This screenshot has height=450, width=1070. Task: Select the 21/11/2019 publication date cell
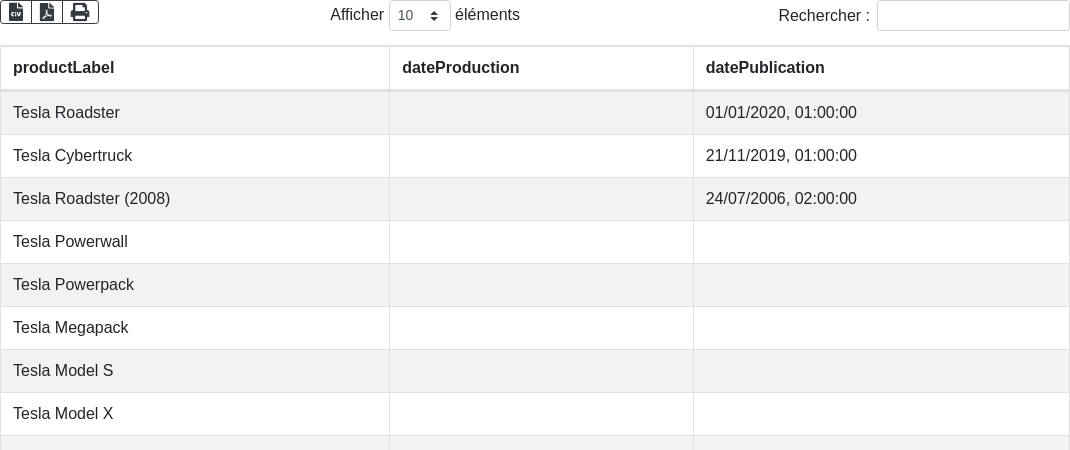click(x=781, y=156)
